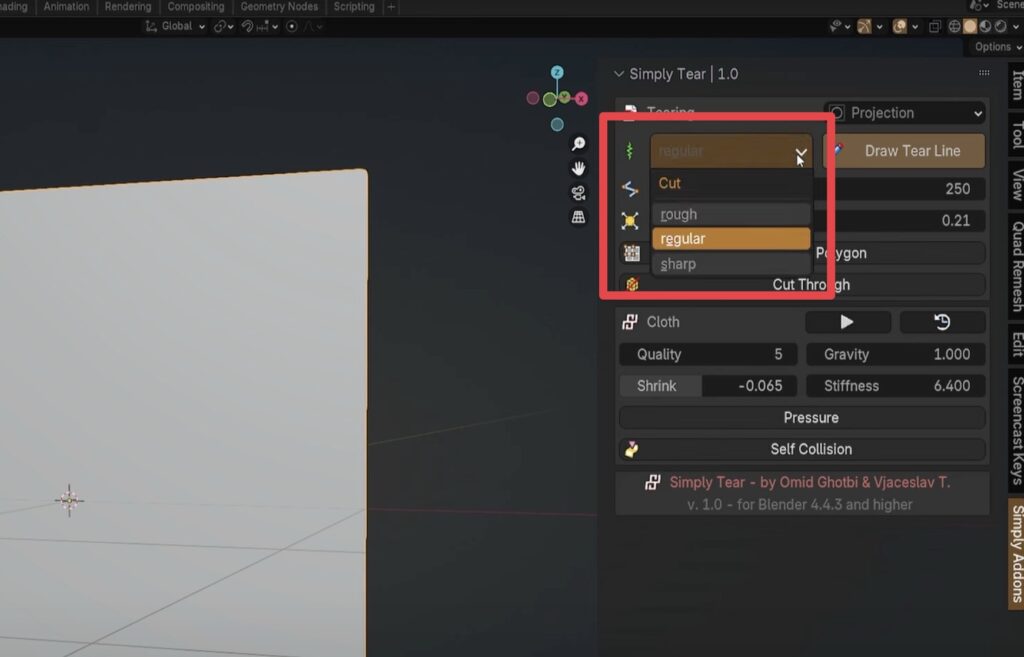Open the Screencast Keys sidebar tab
Screen dimensions: 1024x657
click(x=1016, y=429)
